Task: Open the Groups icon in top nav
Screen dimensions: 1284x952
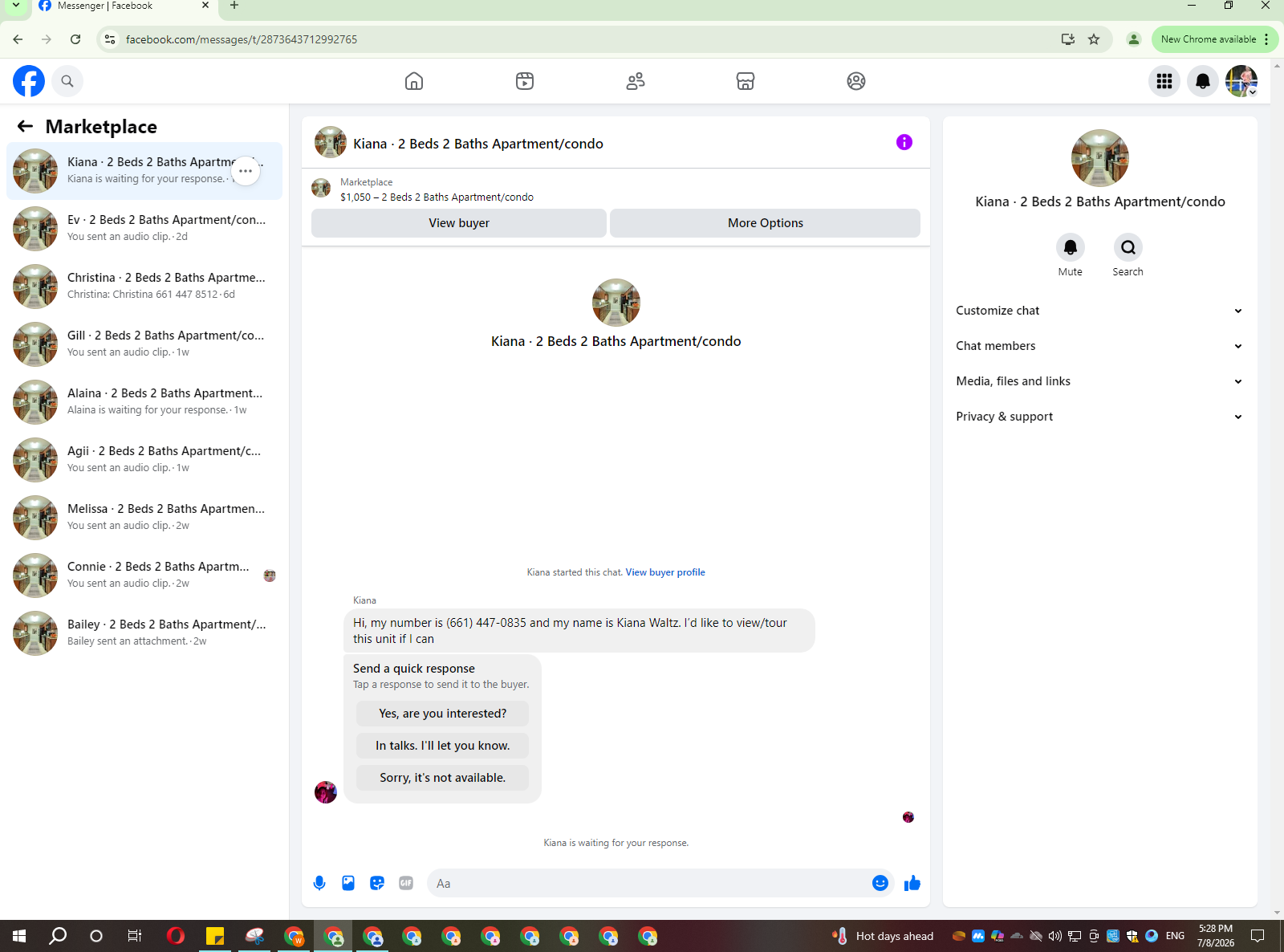Action: pos(856,81)
